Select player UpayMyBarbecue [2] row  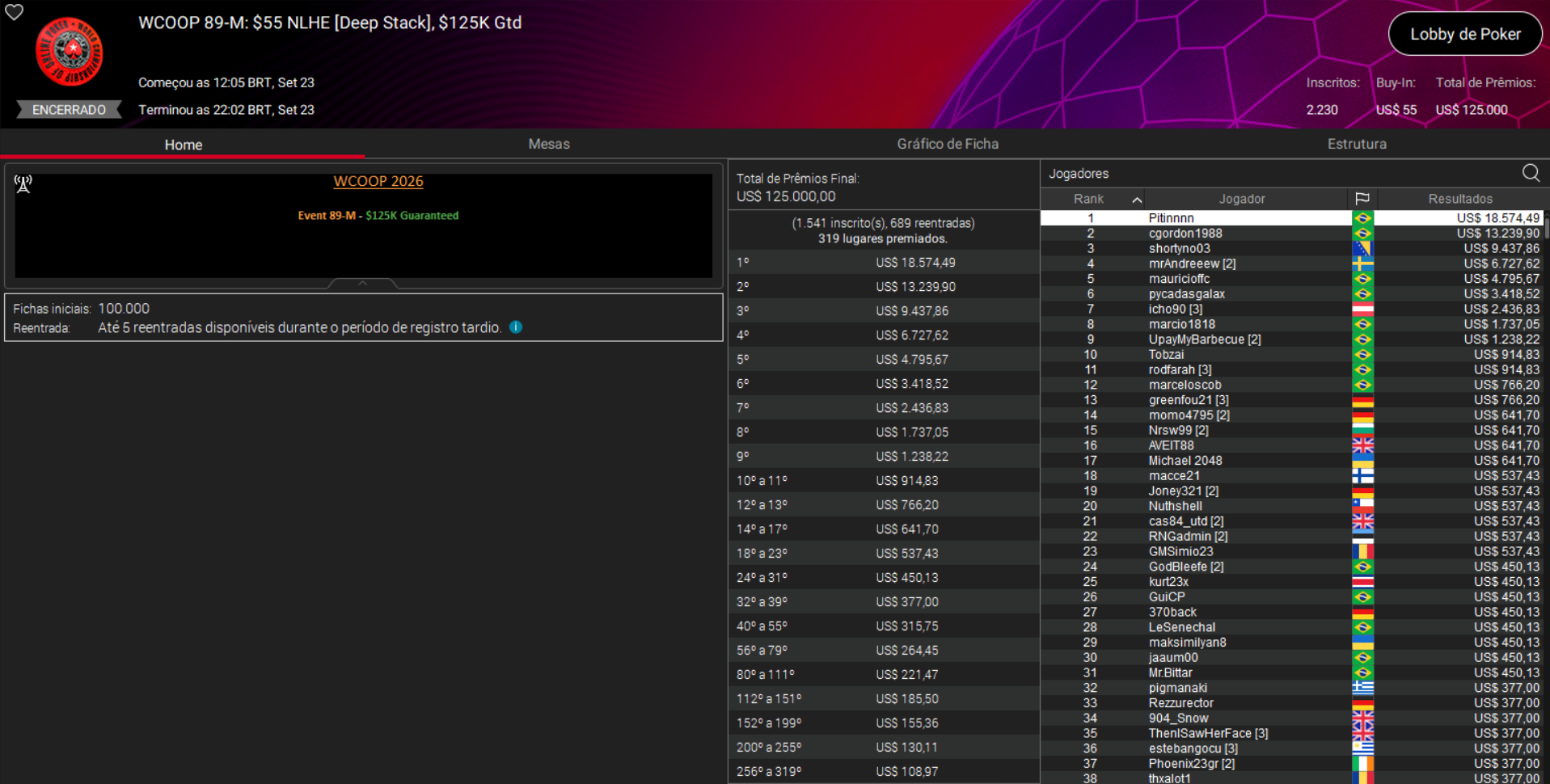[1291, 339]
